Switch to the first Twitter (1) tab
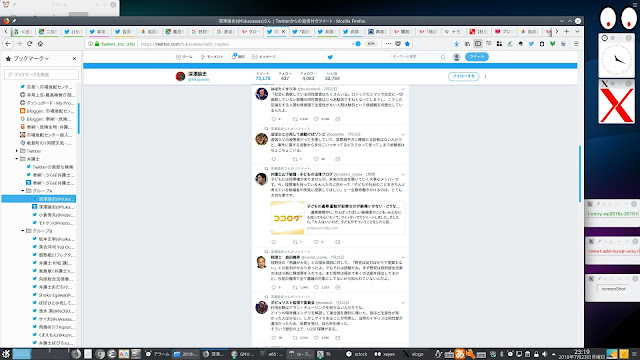640x360 pixels. pos(73,31)
